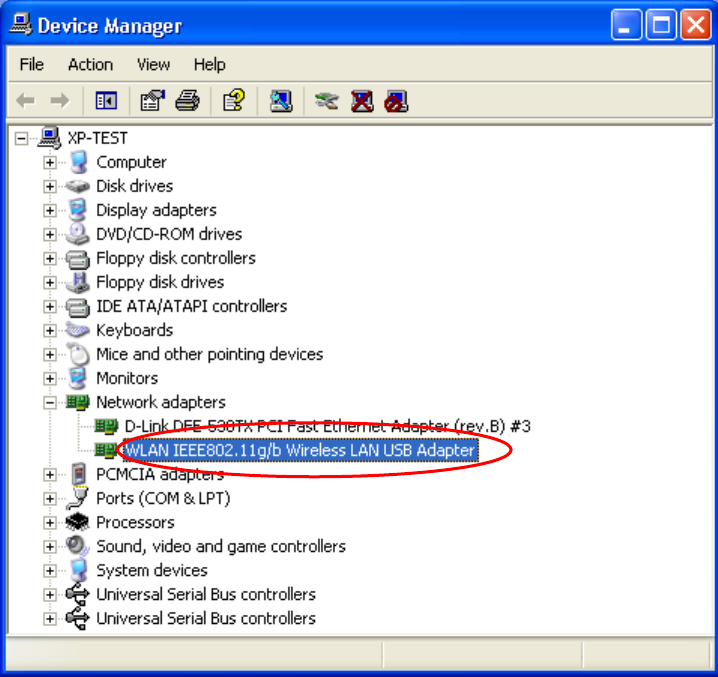Select the Computer label

click(x=131, y=162)
